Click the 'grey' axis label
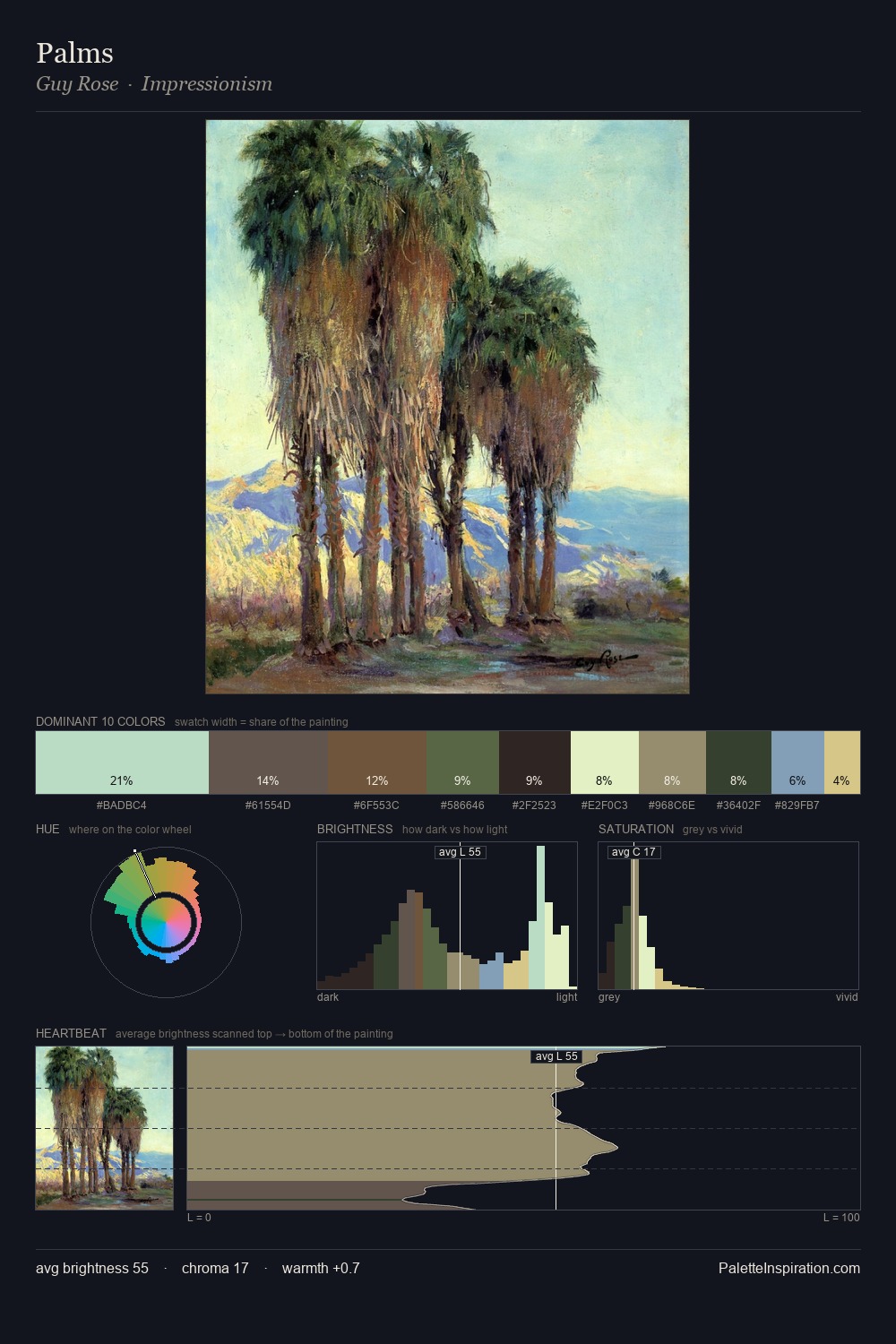The width and height of the screenshot is (896, 1344). point(609,997)
